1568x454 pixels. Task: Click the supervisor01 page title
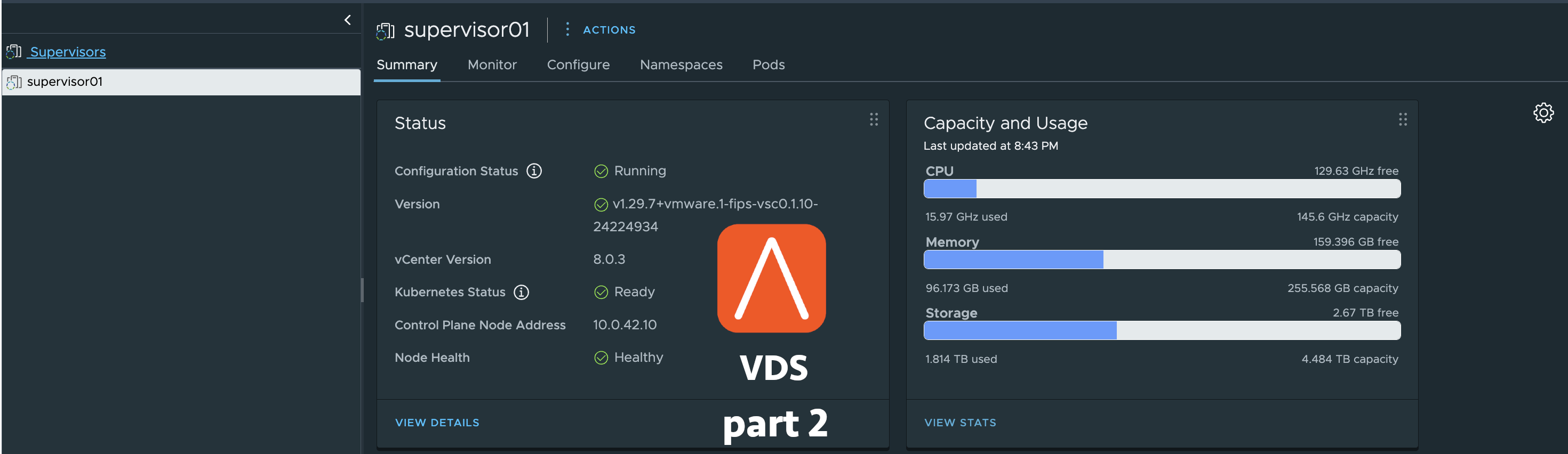(467, 30)
